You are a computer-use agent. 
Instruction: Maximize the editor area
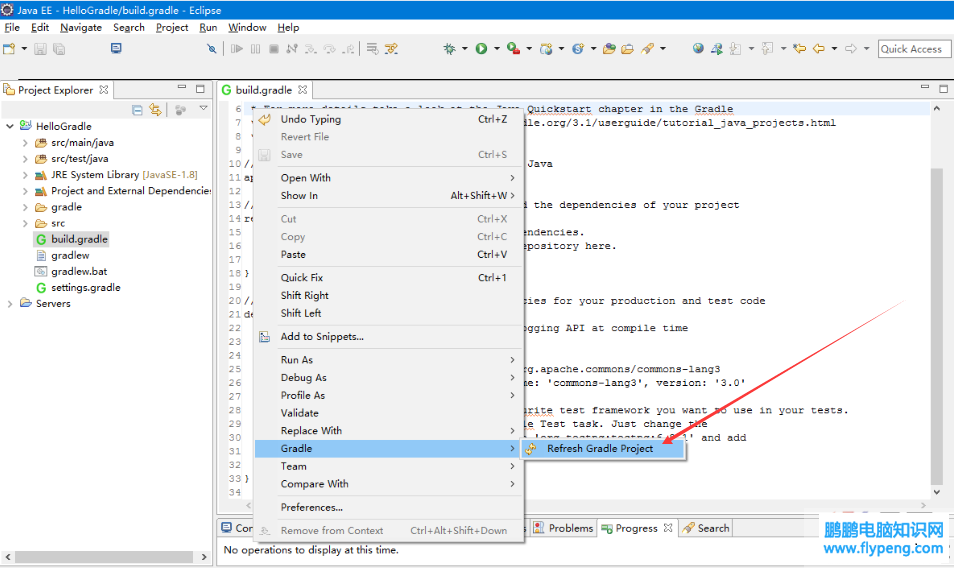coord(943,88)
